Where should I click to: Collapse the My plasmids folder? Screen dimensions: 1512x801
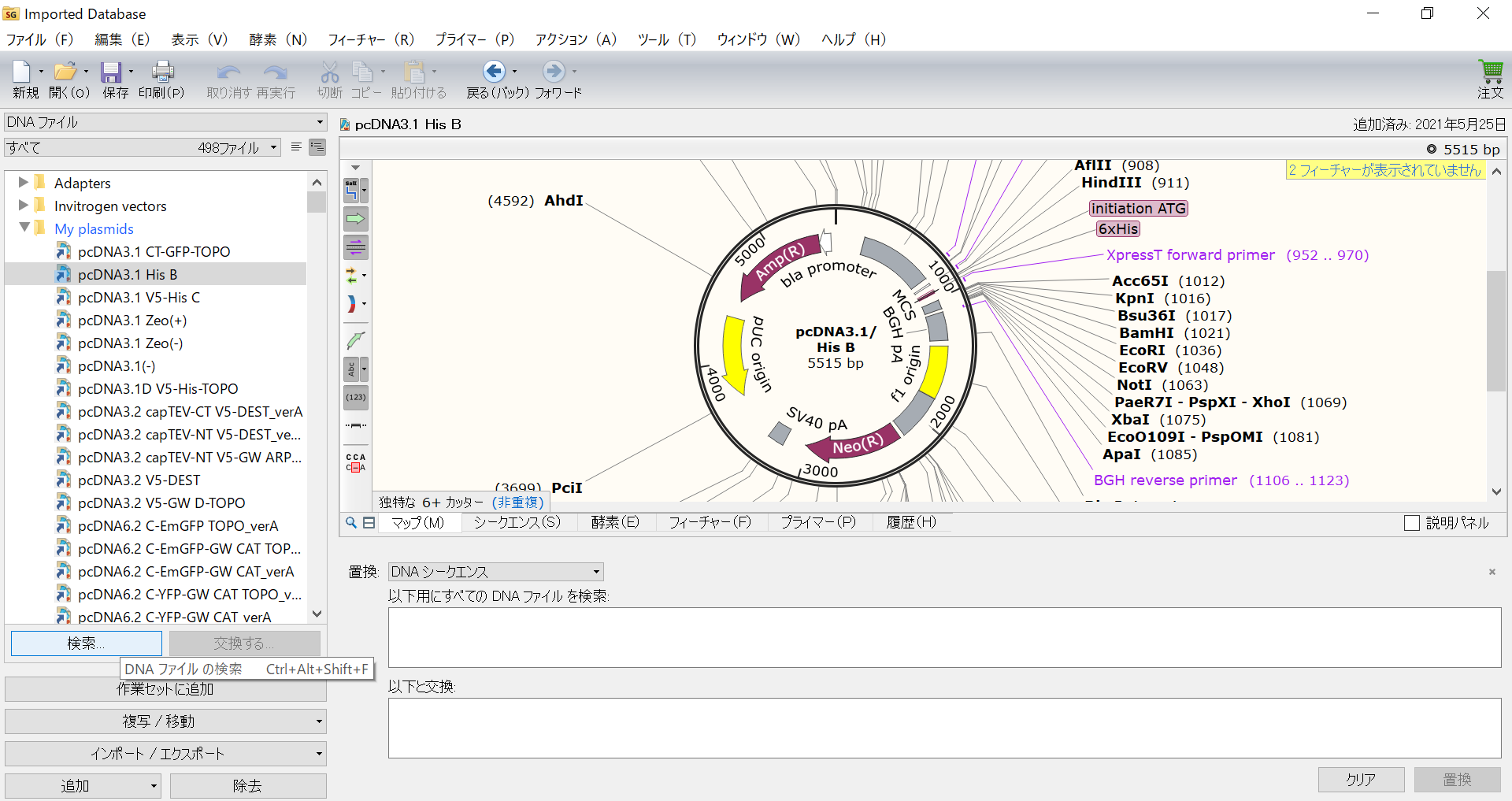click(x=24, y=228)
